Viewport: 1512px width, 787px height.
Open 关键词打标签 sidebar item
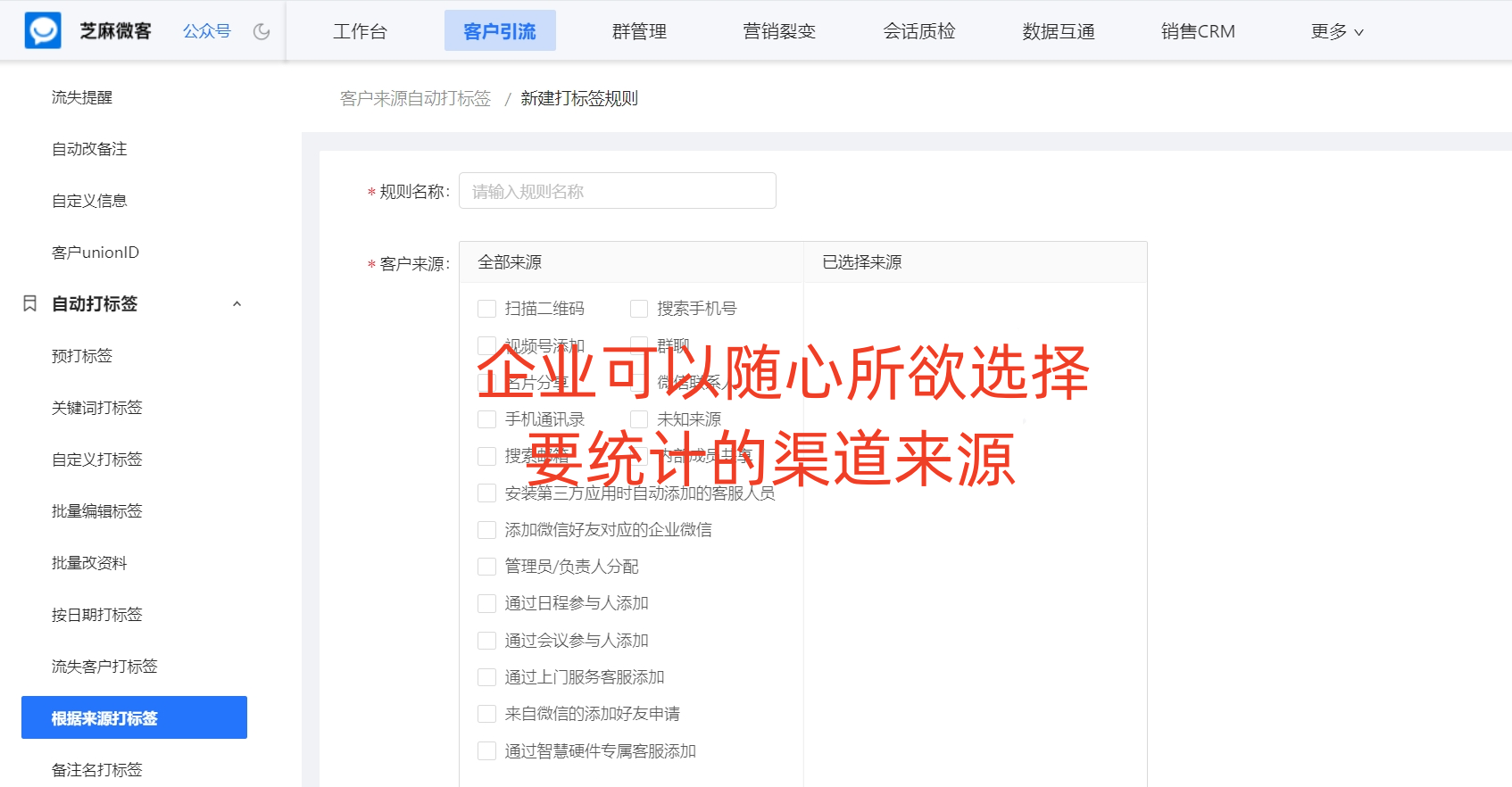[x=97, y=408]
